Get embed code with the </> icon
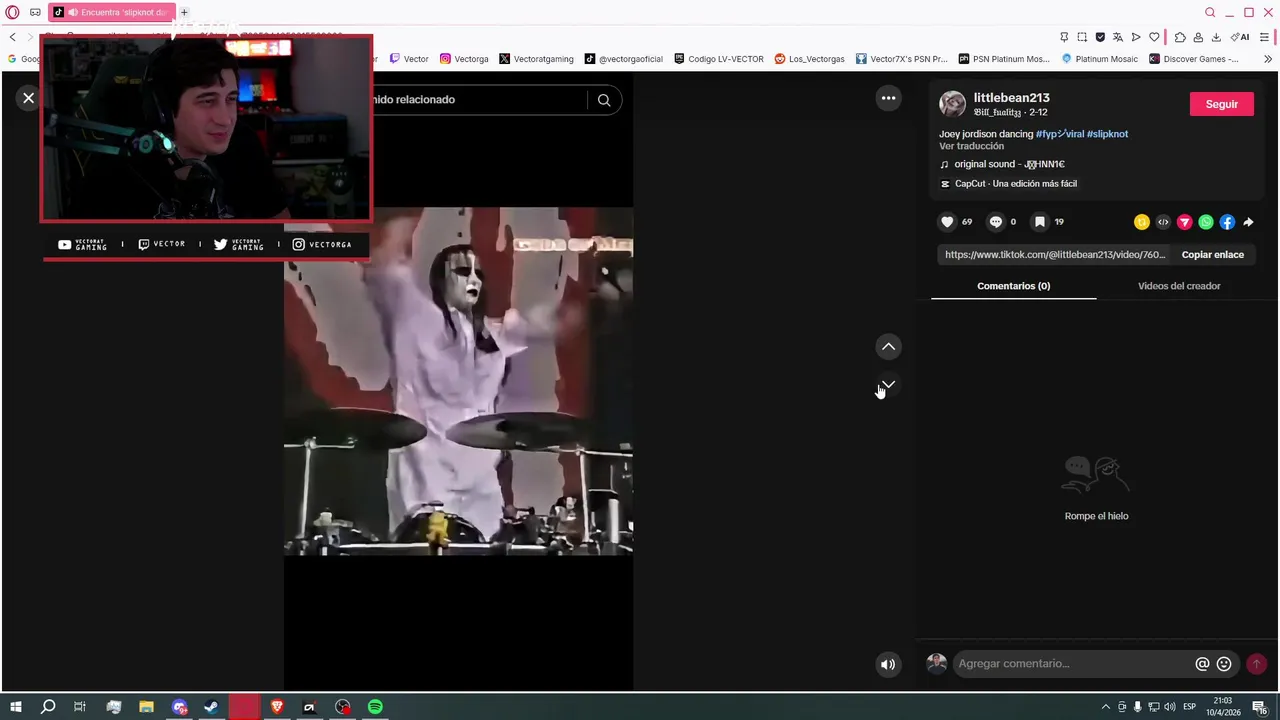1280x720 pixels. [1163, 222]
